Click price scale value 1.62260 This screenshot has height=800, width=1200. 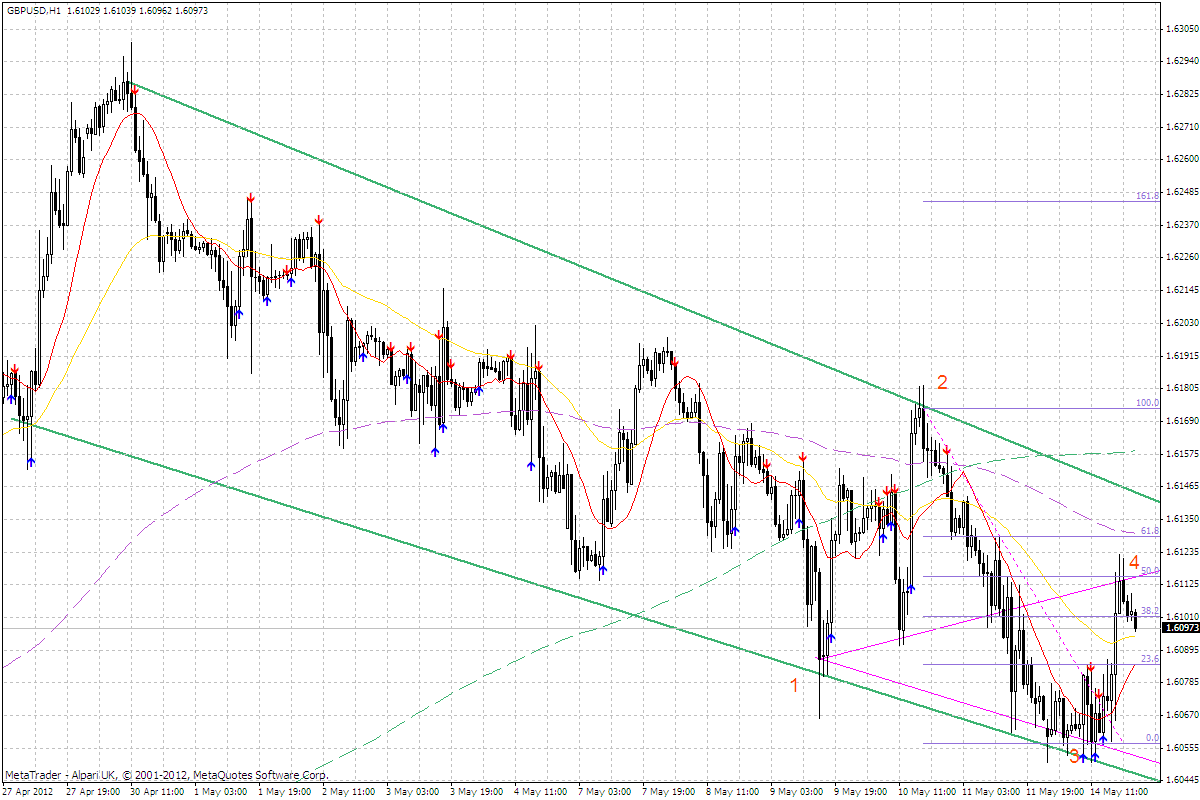point(1183,257)
